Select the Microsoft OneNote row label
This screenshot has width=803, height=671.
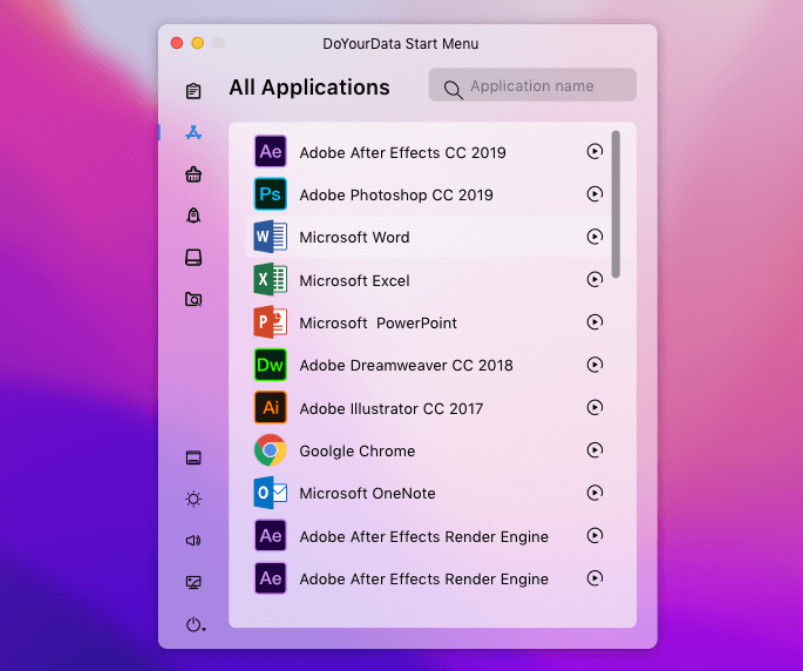point(367,494)
